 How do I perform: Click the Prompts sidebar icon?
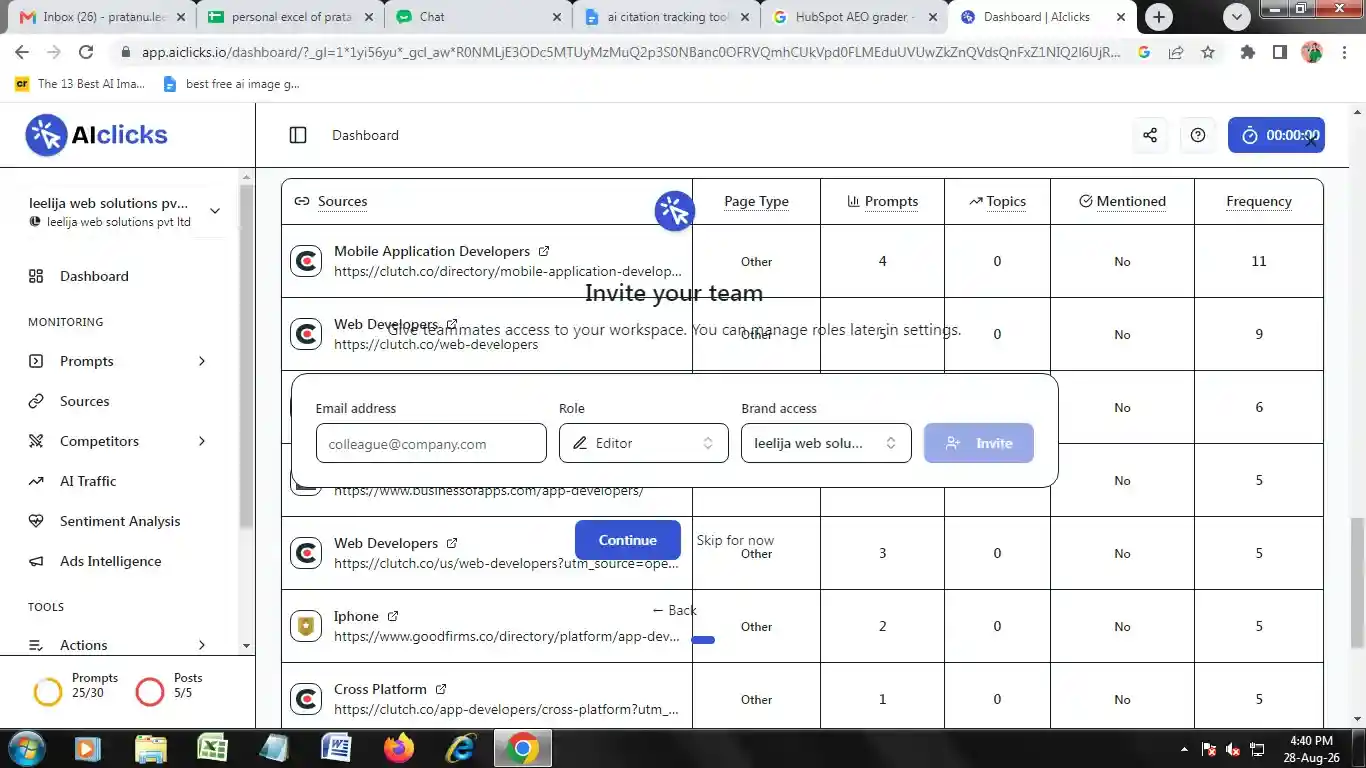click(x=36, y=361)
